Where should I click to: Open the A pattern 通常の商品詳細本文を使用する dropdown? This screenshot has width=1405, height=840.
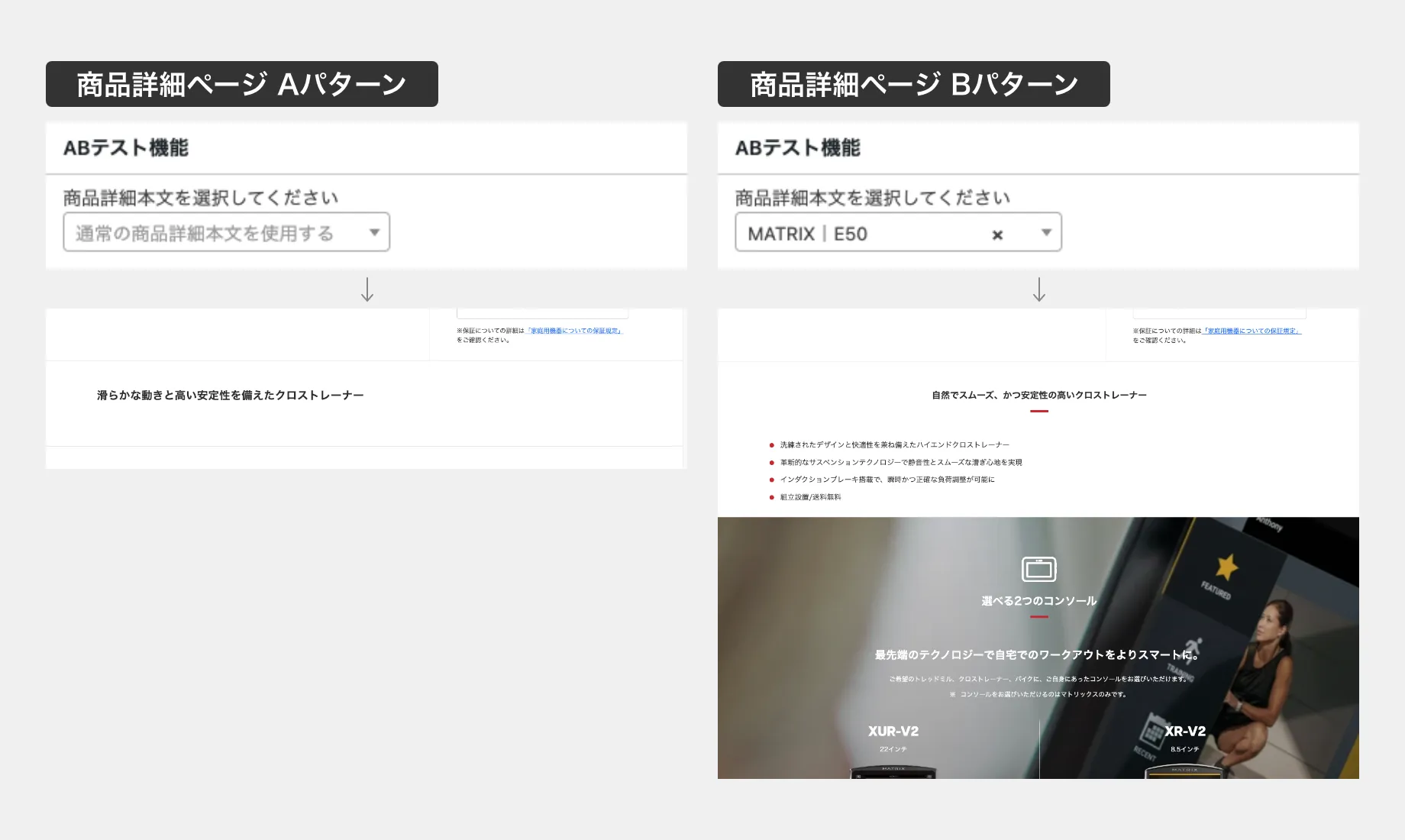[226, 232]
